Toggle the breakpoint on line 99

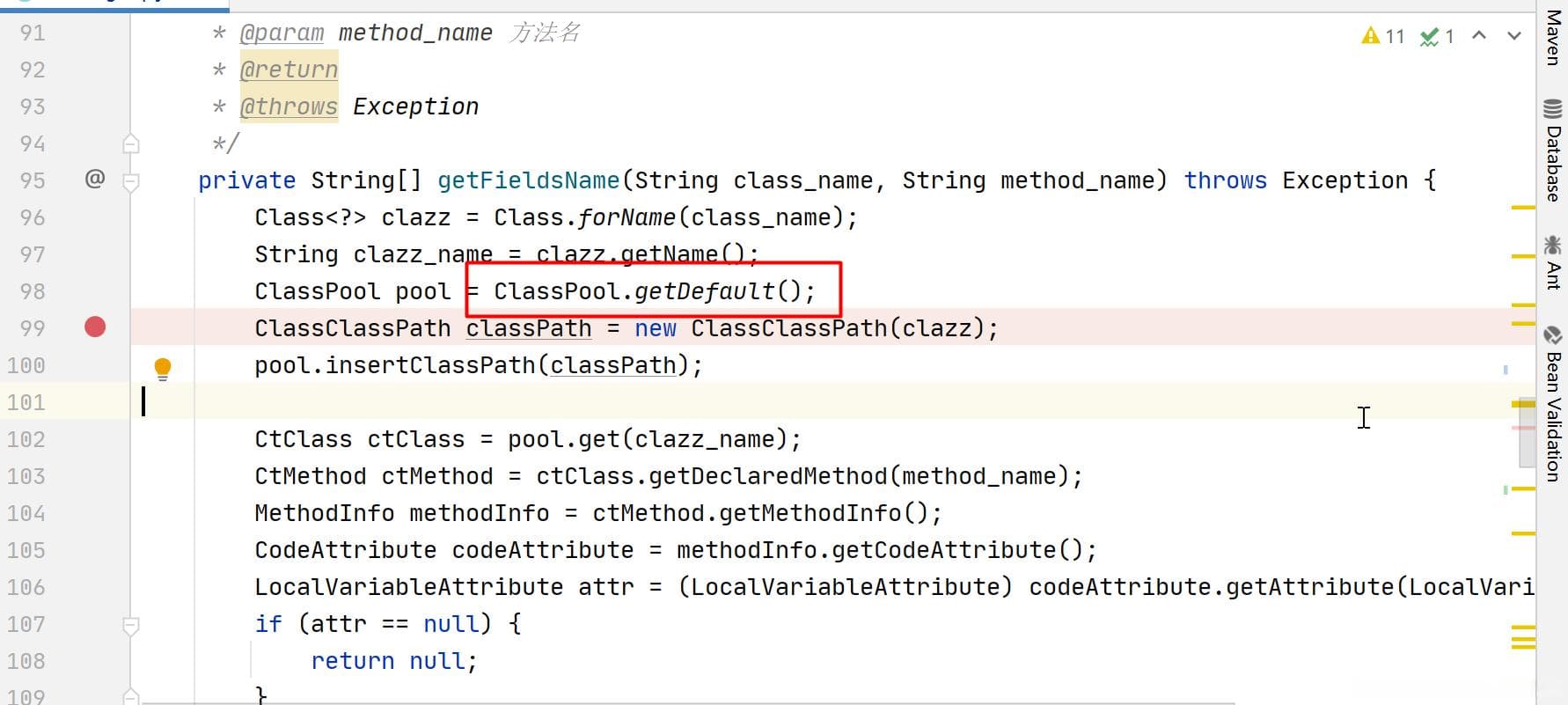[95, 327]
